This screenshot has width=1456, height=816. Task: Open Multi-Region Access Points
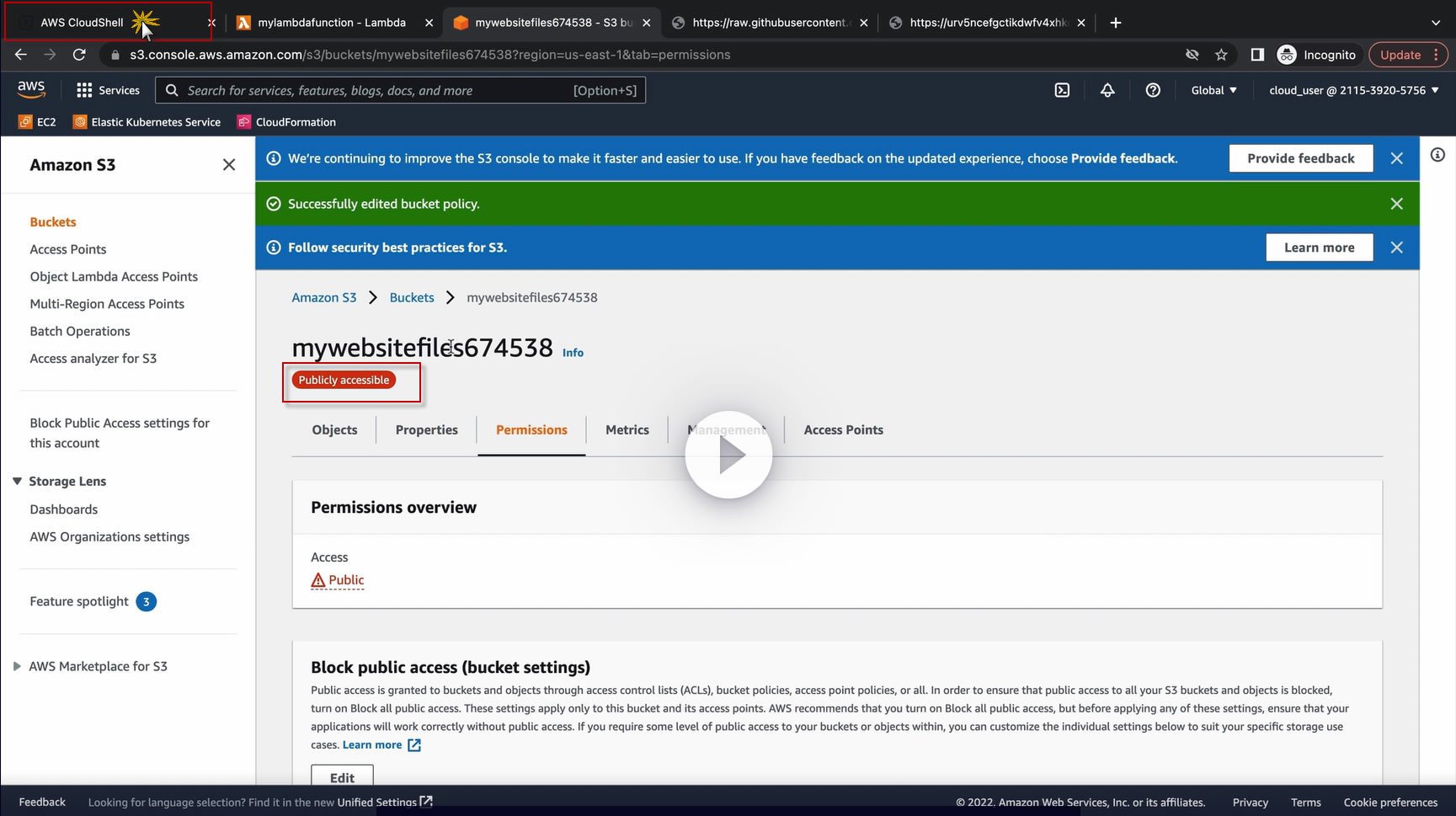click(x=107, y=304)
